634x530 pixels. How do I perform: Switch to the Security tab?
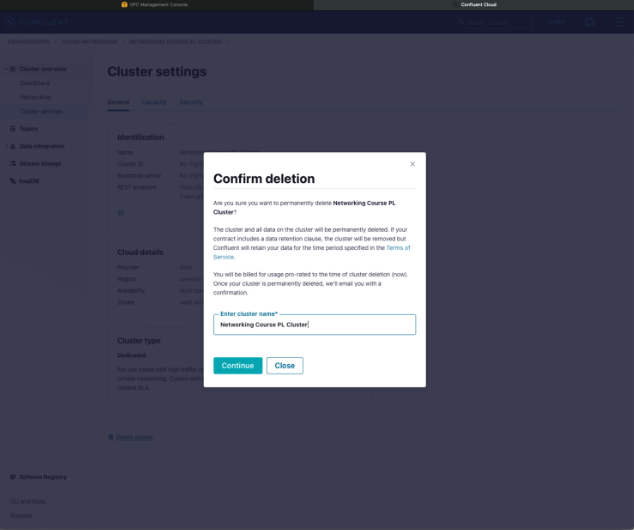191,102
